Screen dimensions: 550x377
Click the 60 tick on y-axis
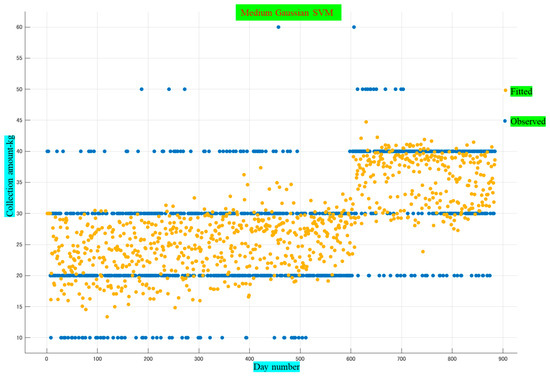tap(19, 27)
